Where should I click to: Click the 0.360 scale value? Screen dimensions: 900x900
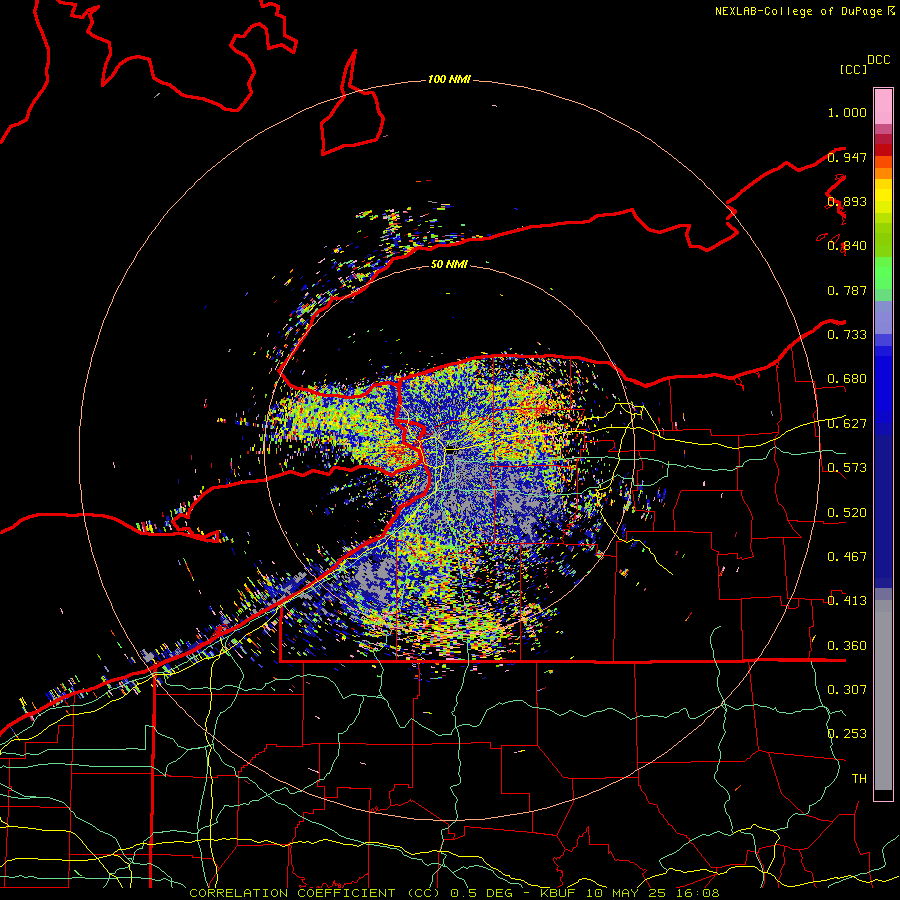(x=847, y=646)
